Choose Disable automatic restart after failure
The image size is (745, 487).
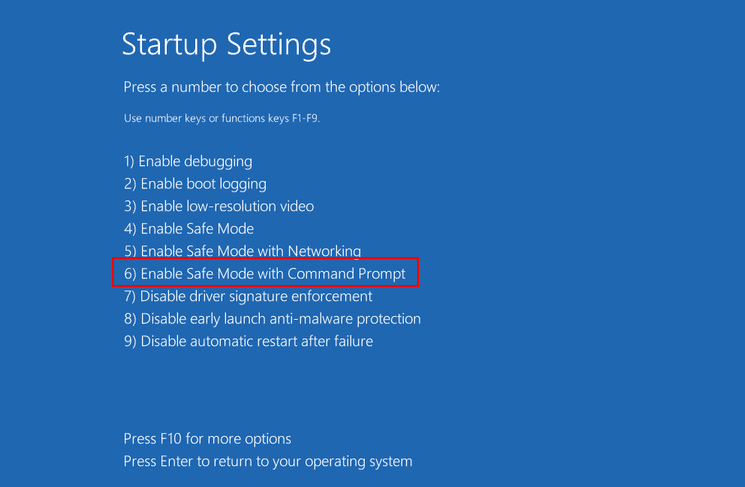[248, 341]
